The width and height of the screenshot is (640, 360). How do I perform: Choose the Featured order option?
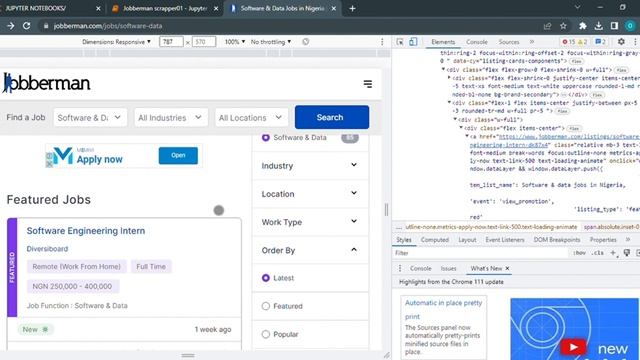[266, 306]
